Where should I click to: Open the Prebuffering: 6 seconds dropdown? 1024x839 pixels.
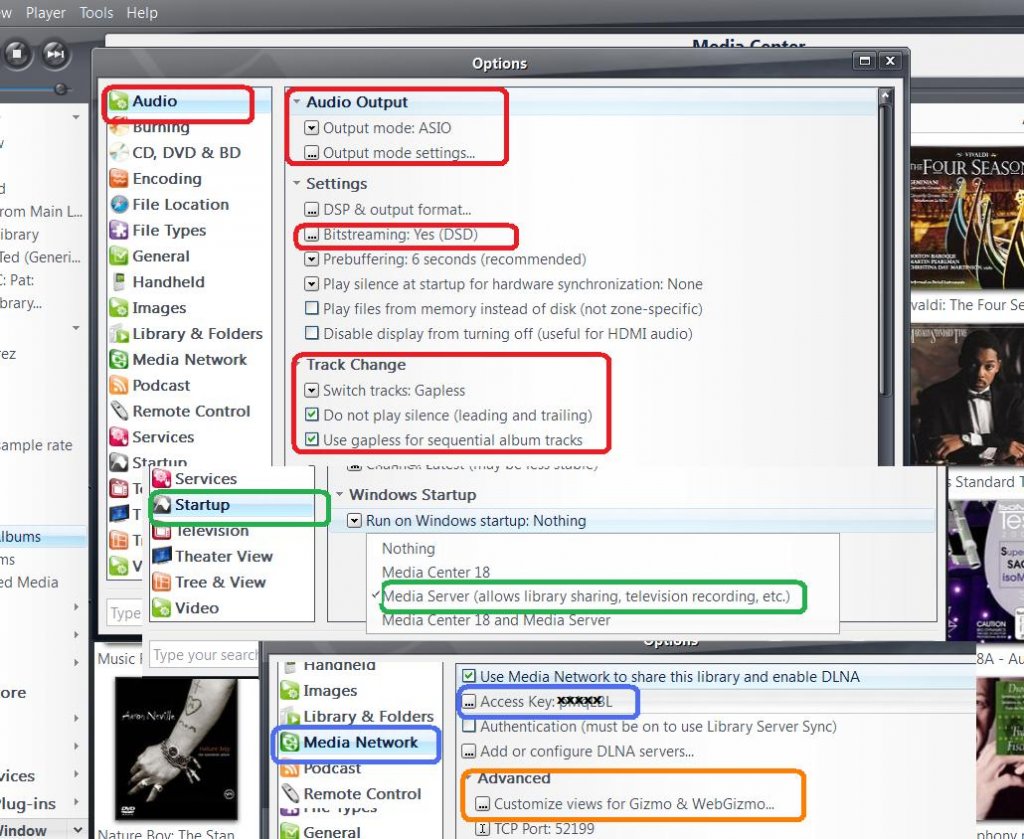(x=312, y=259)
